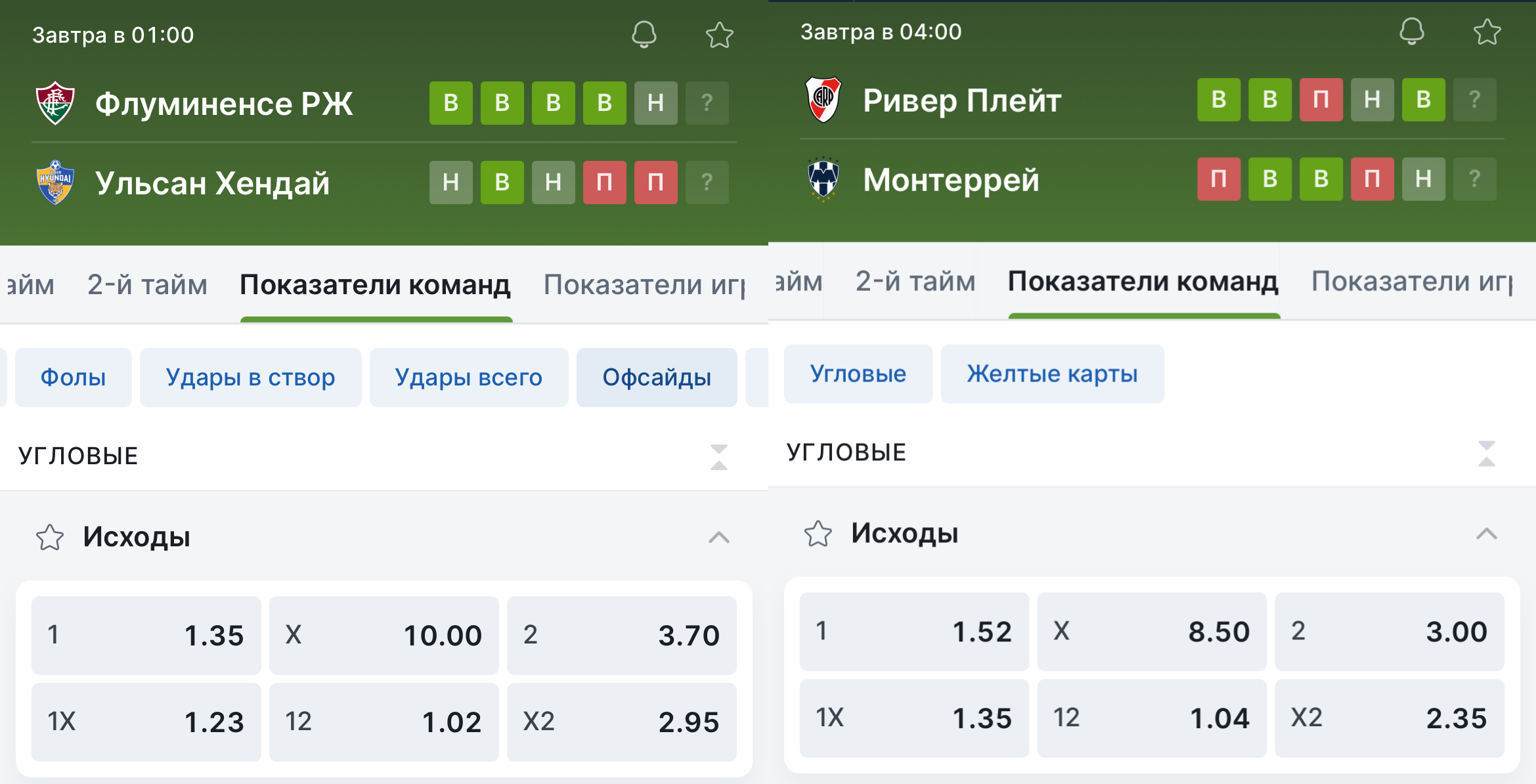Select the Офсайды filter chip
Viewport: 1536px width, 784px height.
tap(657, 378)
